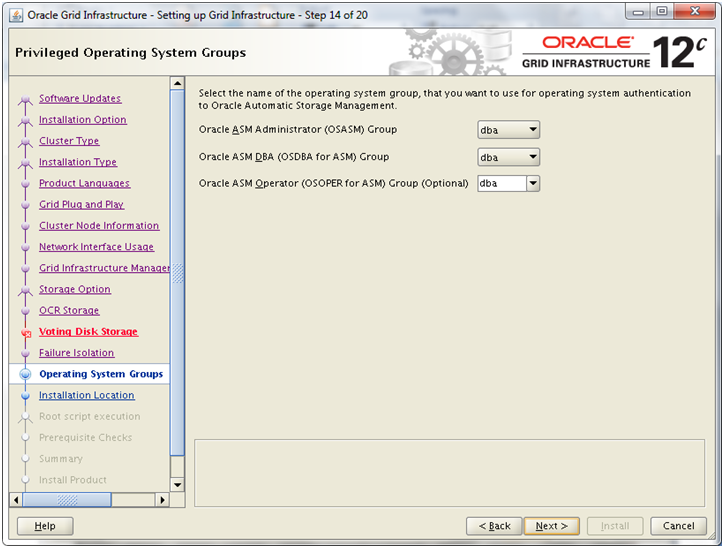Go to Storage Option step

point(75,289)
